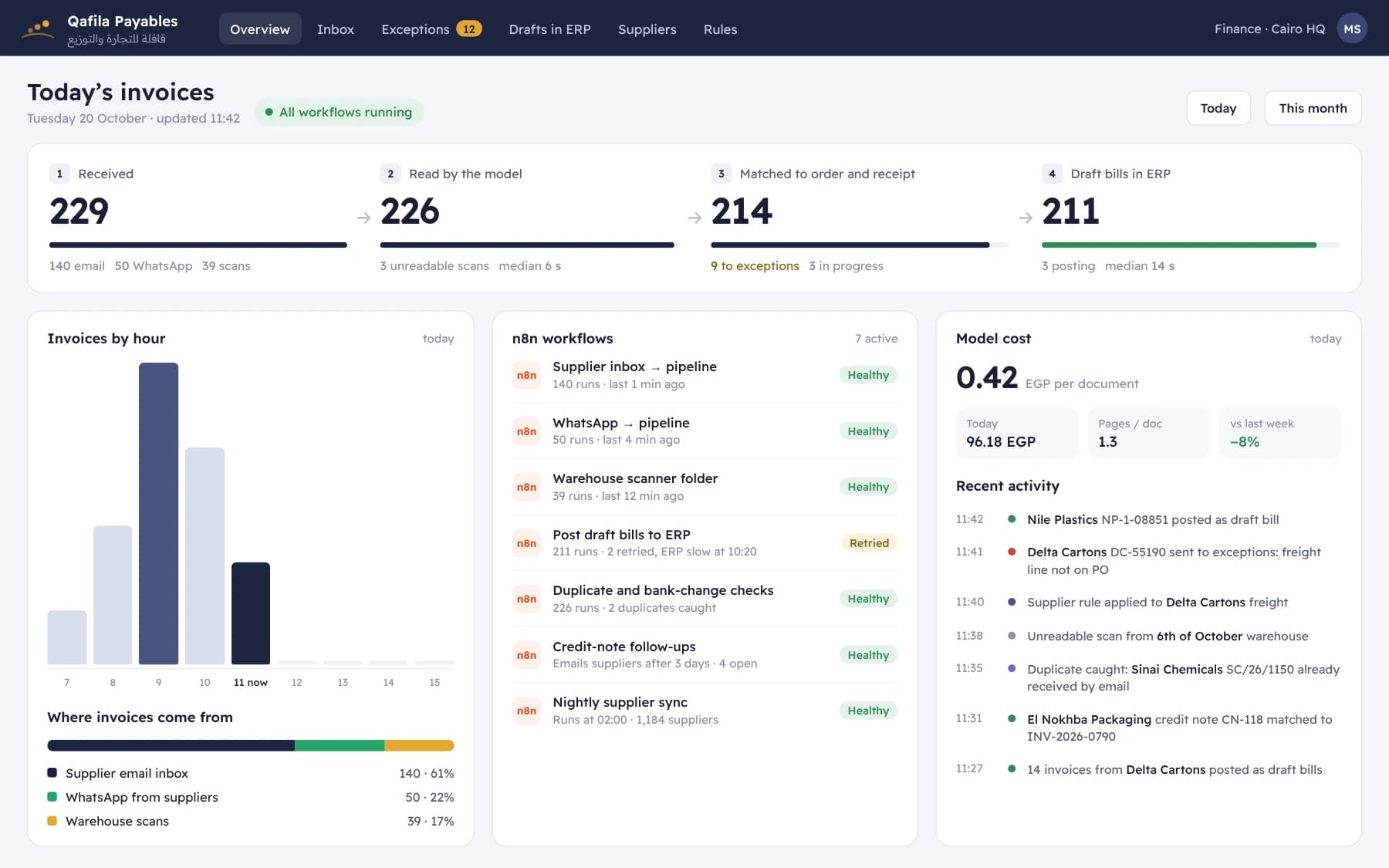Click n8n icon for Duplicate and bank-change checks

pyautogui.click(x=527, y=599)
